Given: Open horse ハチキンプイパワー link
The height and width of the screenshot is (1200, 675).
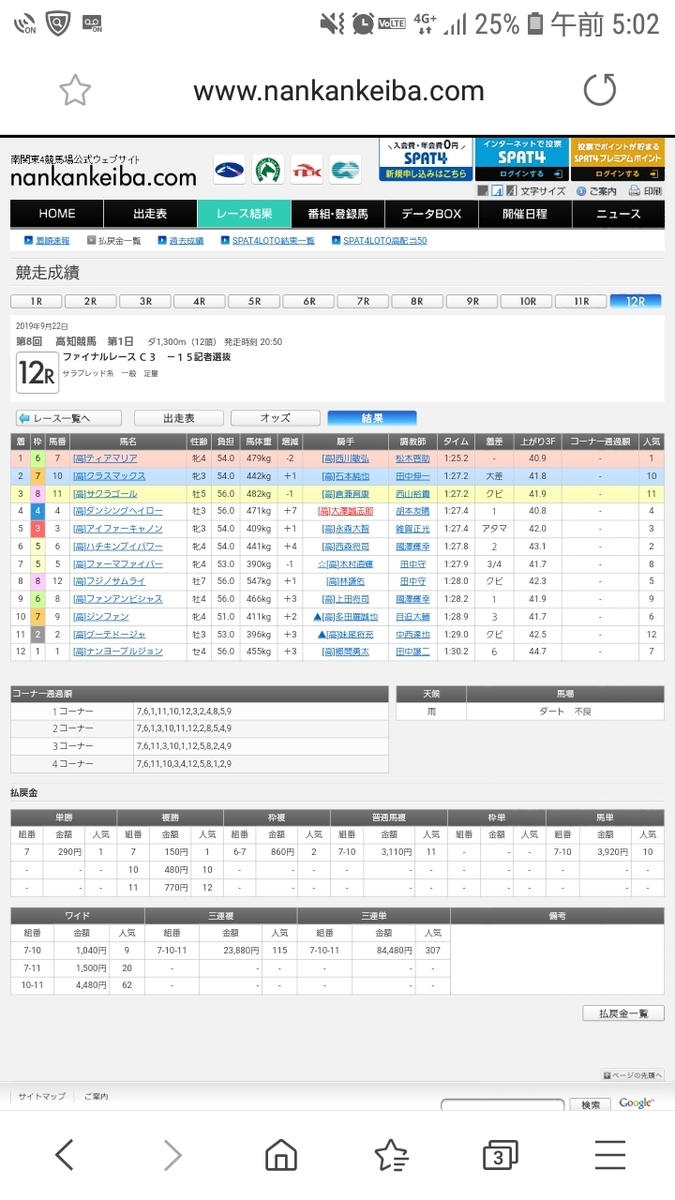Looking at the screenshot, I should tap(117, 547).
